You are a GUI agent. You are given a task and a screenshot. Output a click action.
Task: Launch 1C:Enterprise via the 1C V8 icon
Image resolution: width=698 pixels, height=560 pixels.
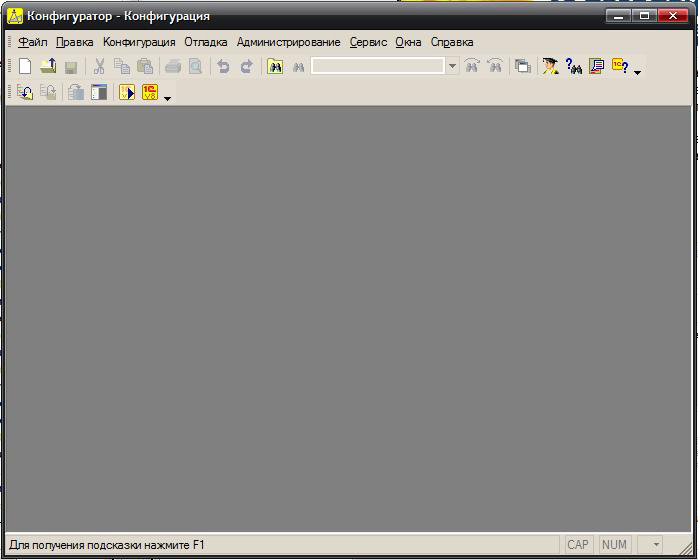[x=150, y=93]
